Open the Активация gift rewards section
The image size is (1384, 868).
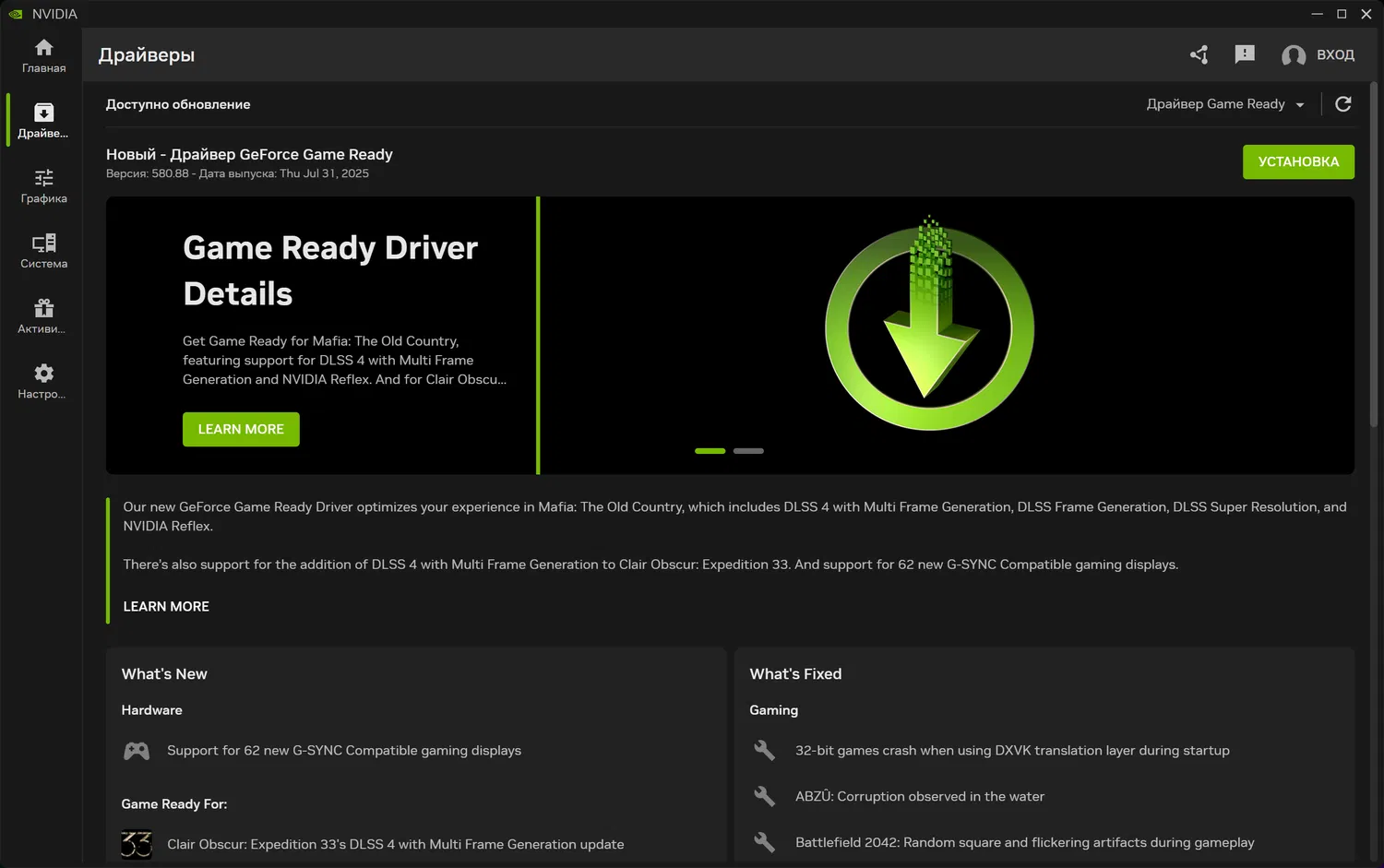tap(43, 316)
